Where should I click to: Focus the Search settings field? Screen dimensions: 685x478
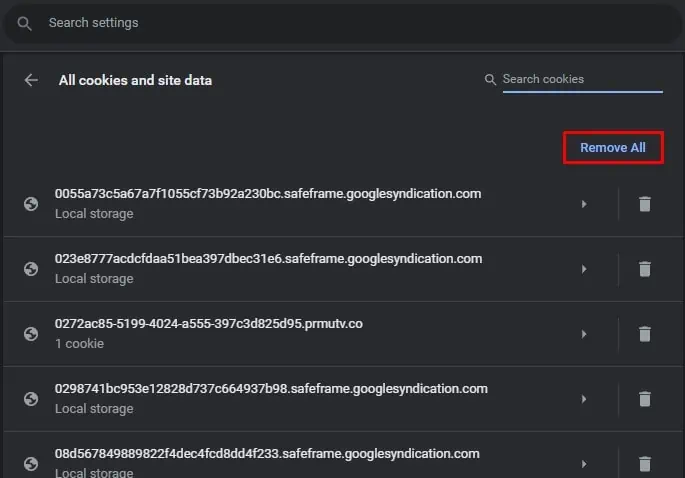[x=342, y=23]
